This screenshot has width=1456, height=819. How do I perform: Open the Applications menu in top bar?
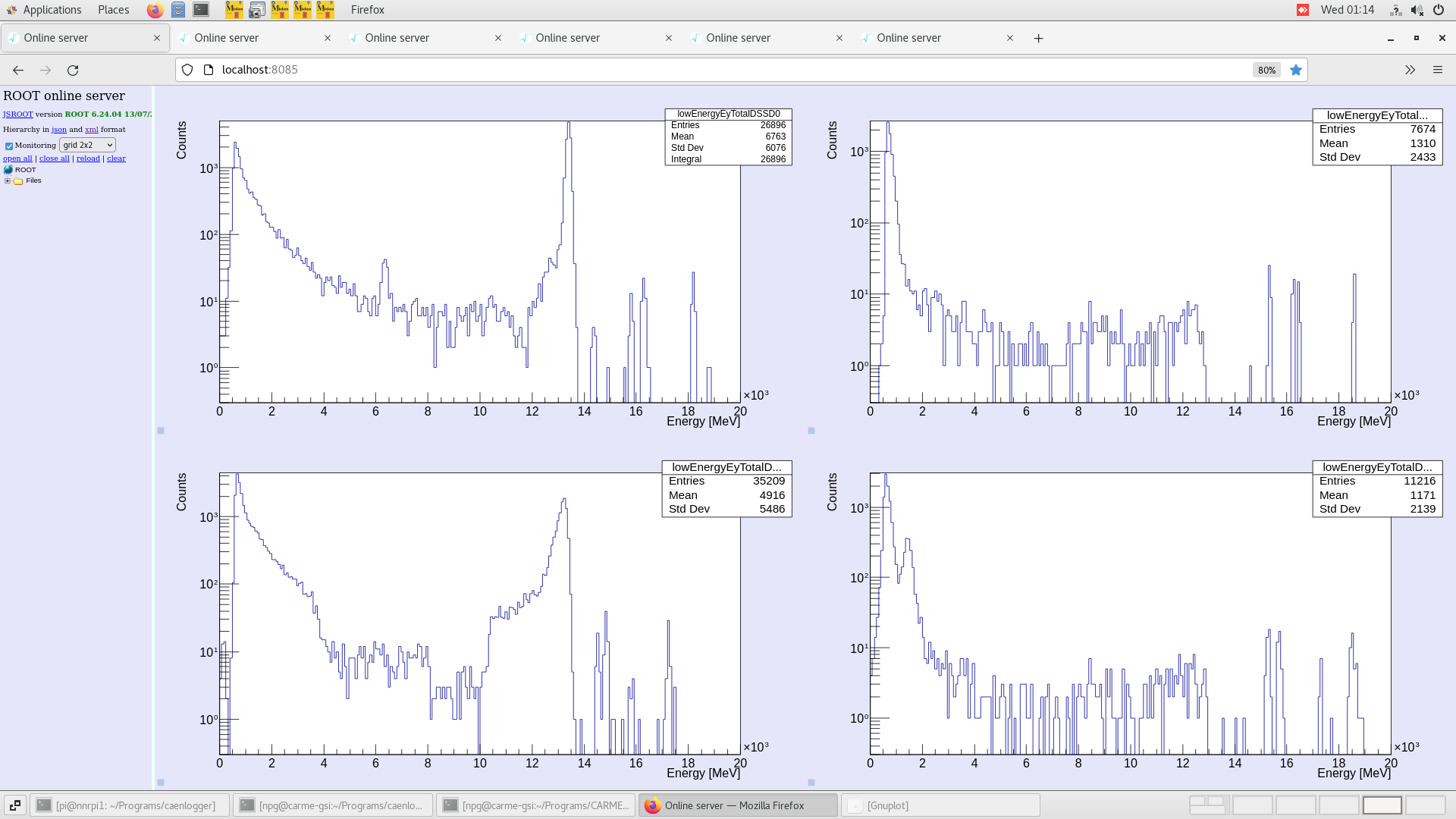(52, 10)
